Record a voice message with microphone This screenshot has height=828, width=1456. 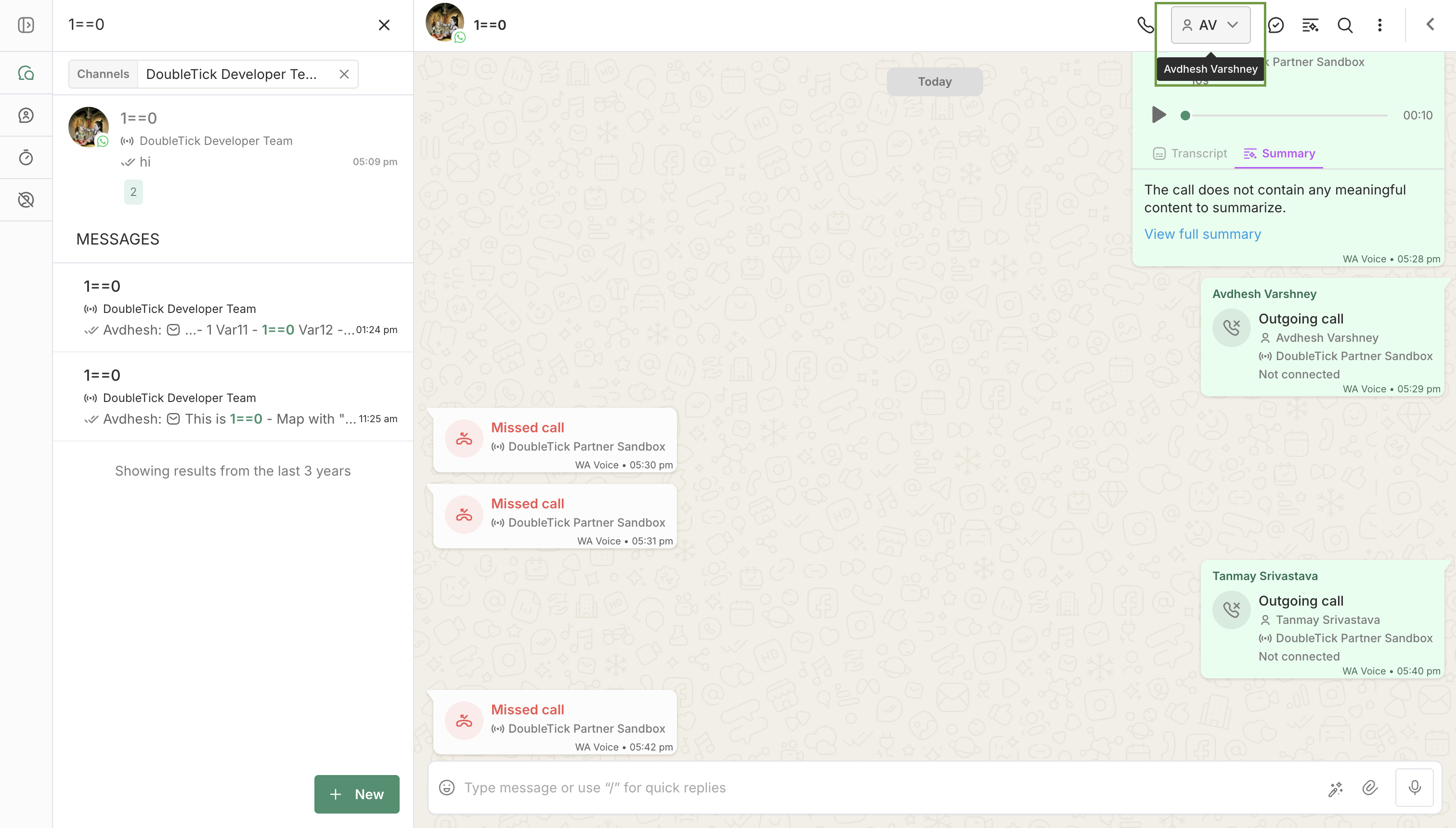click(x=1415, y=788)
